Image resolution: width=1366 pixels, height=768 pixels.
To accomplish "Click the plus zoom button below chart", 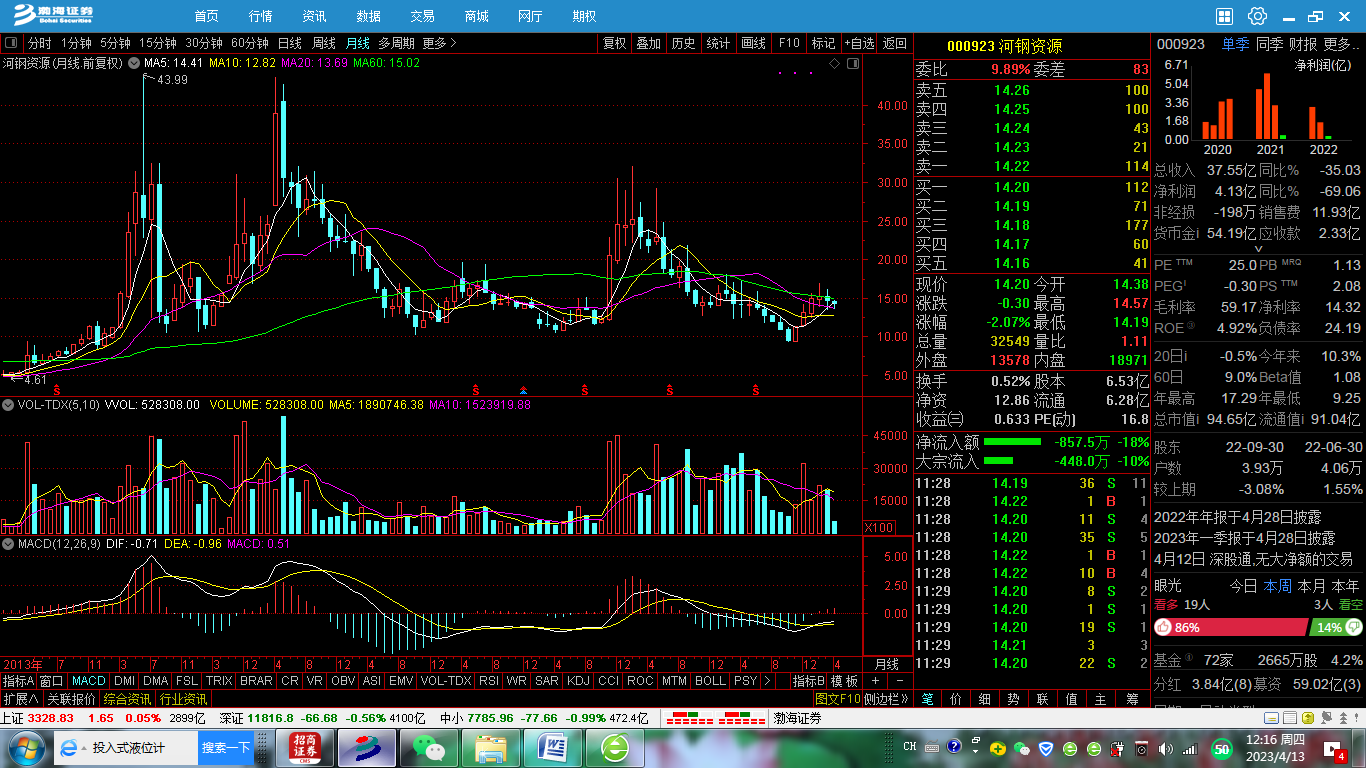I will 877,681.
